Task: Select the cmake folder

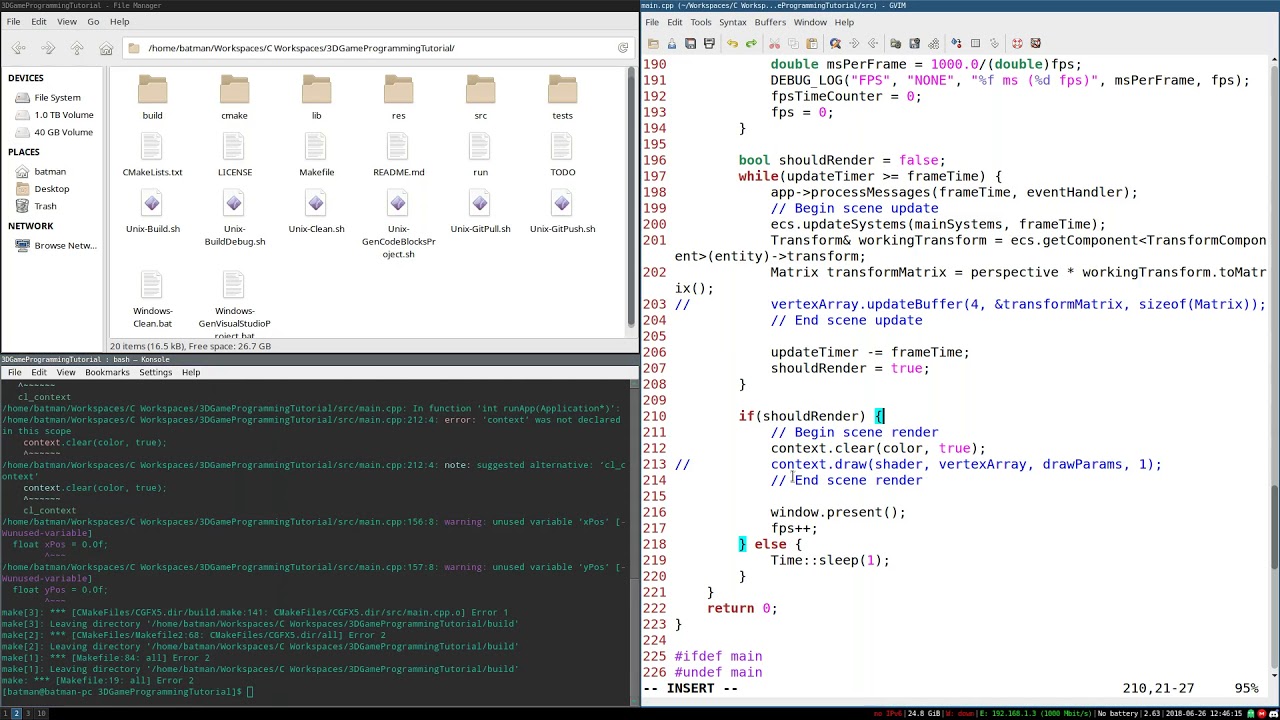Action: click(x=234, y=98)
